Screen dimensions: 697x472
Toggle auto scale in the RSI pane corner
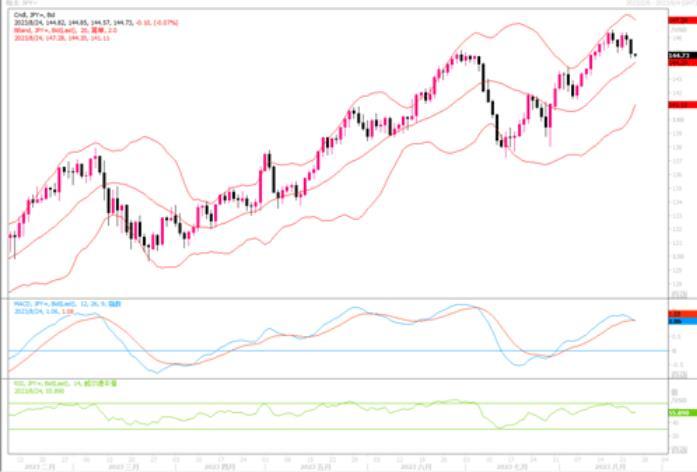click(681, 454)
